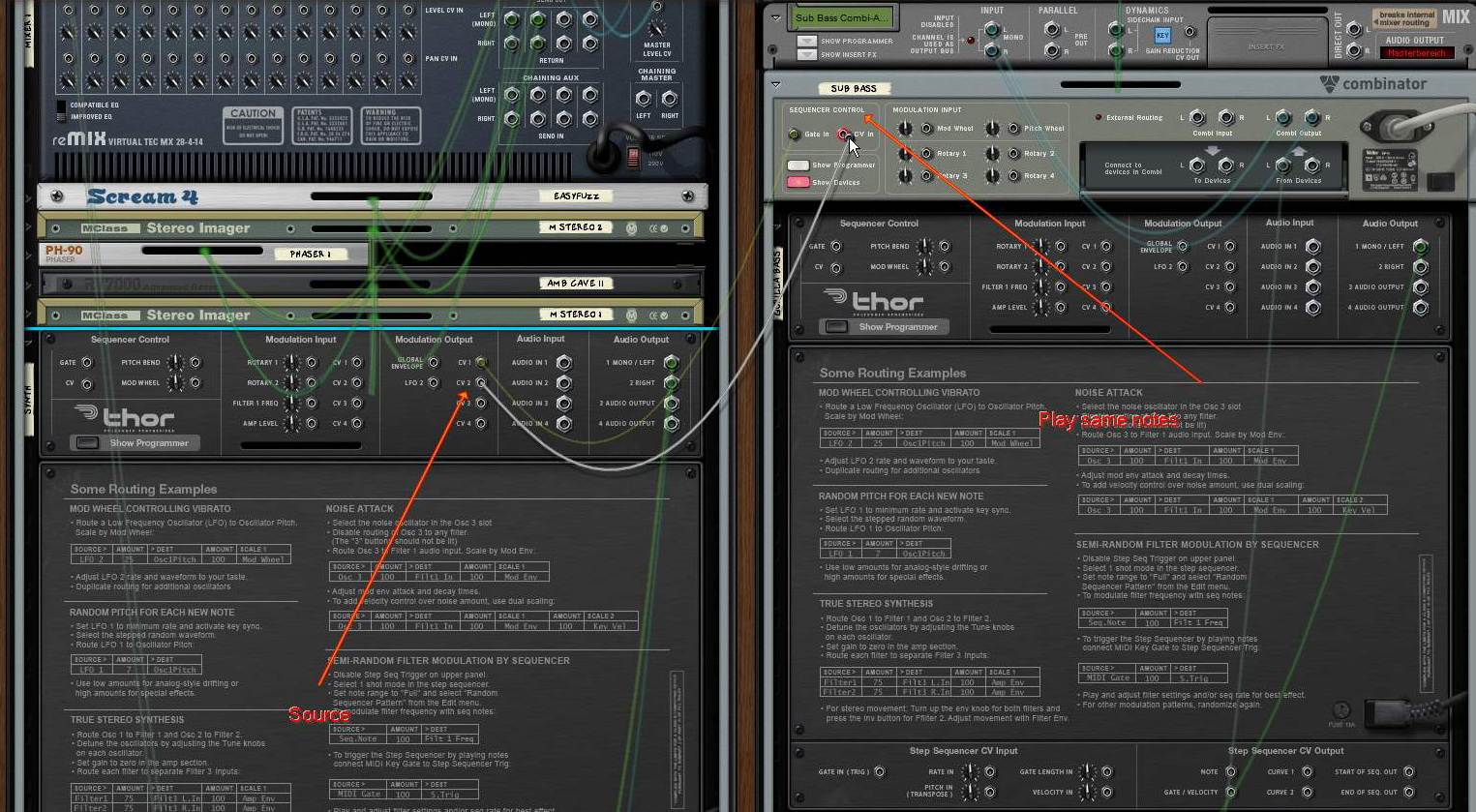
Task: Click the From Devices R jack
Action: point(1311,165)
